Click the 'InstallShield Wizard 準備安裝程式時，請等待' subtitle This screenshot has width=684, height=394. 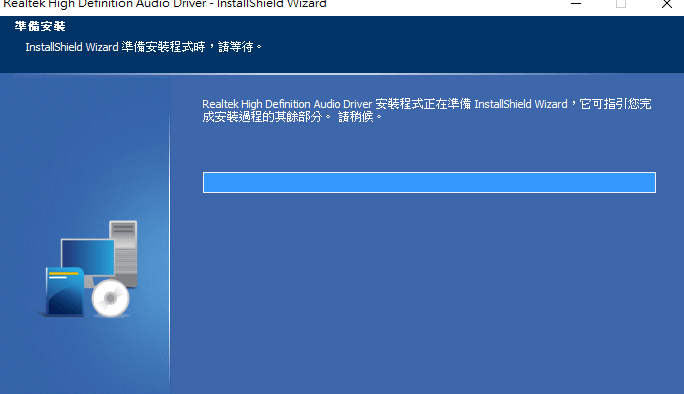[144, 47]
